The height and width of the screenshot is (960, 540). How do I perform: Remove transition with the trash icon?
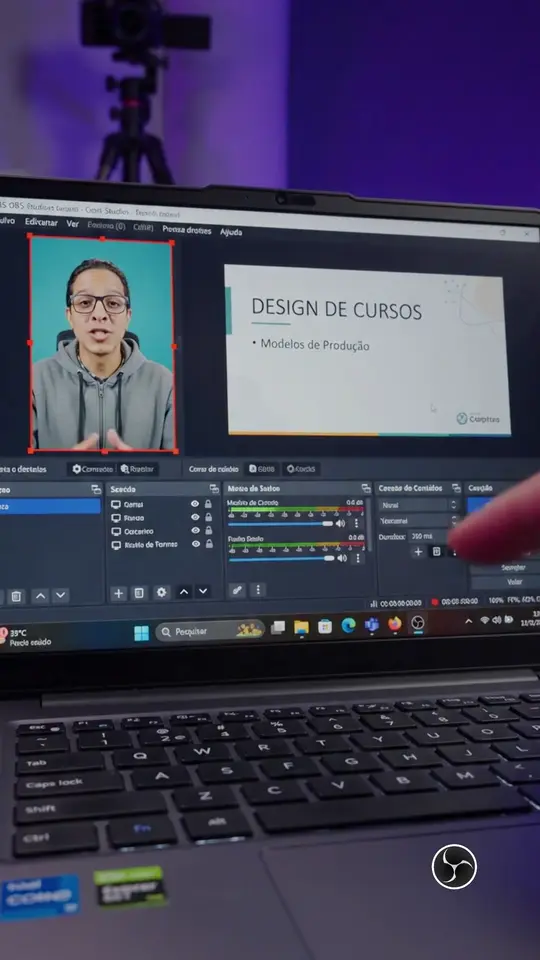(436, 552)
